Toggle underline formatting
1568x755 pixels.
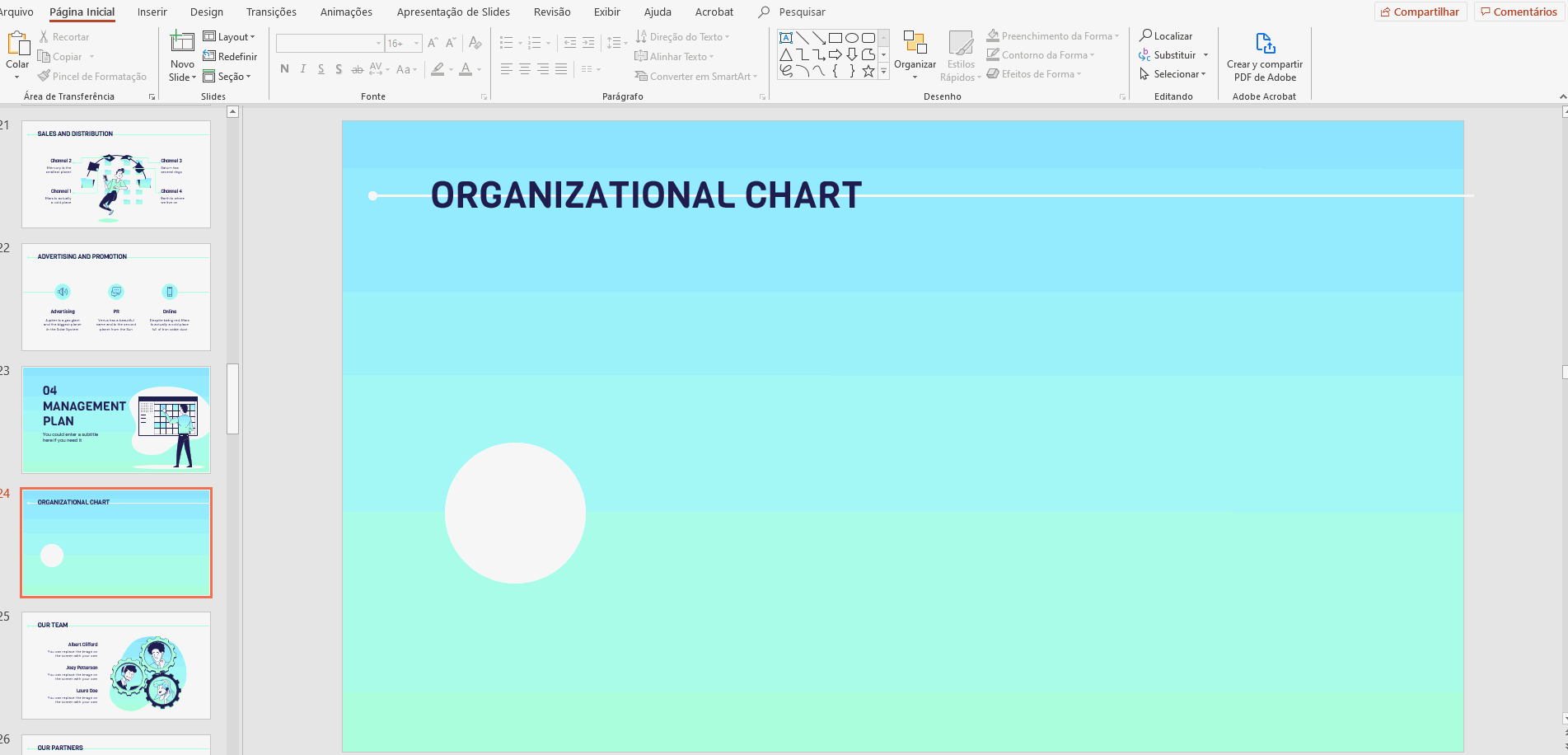click(321, 69)
